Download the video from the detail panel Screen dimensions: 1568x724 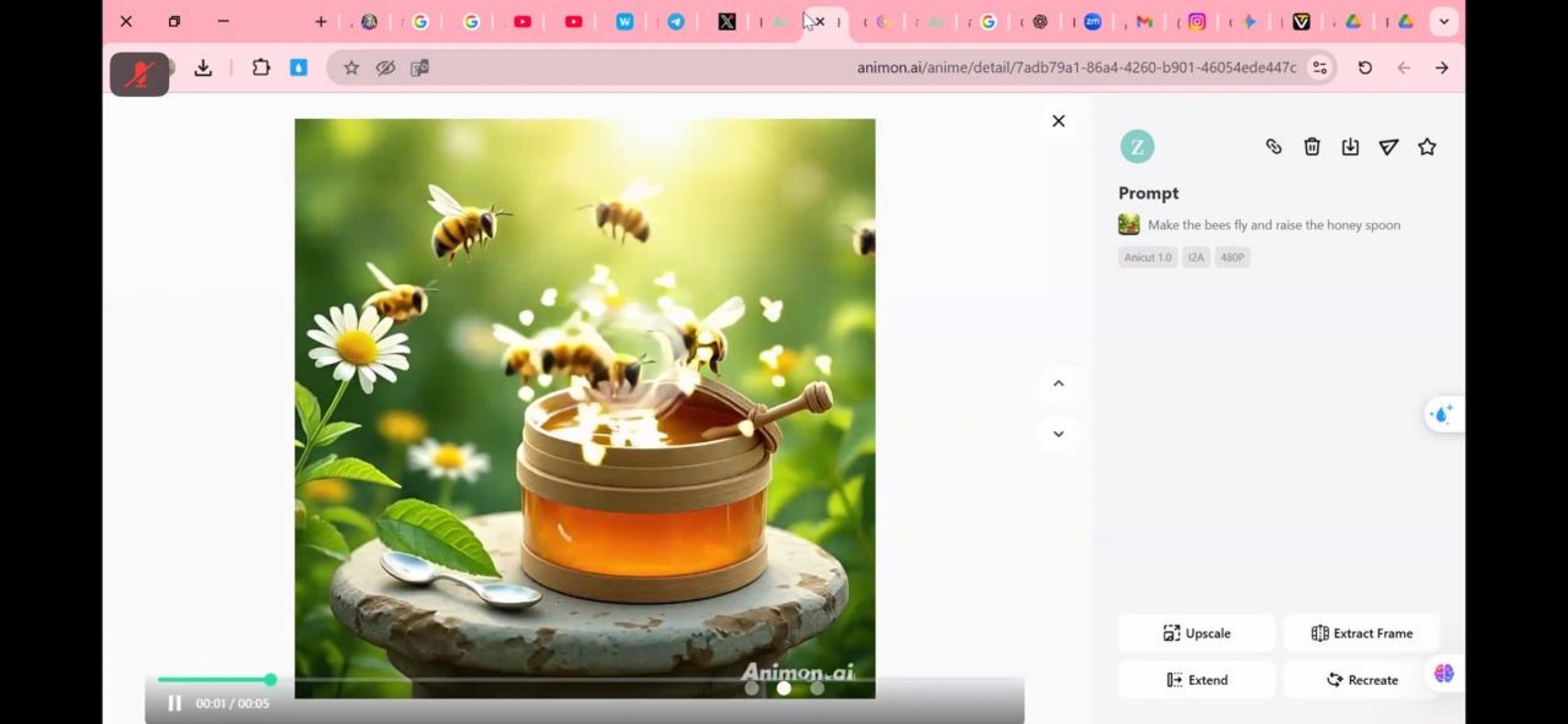click(x=1350, y=147)
